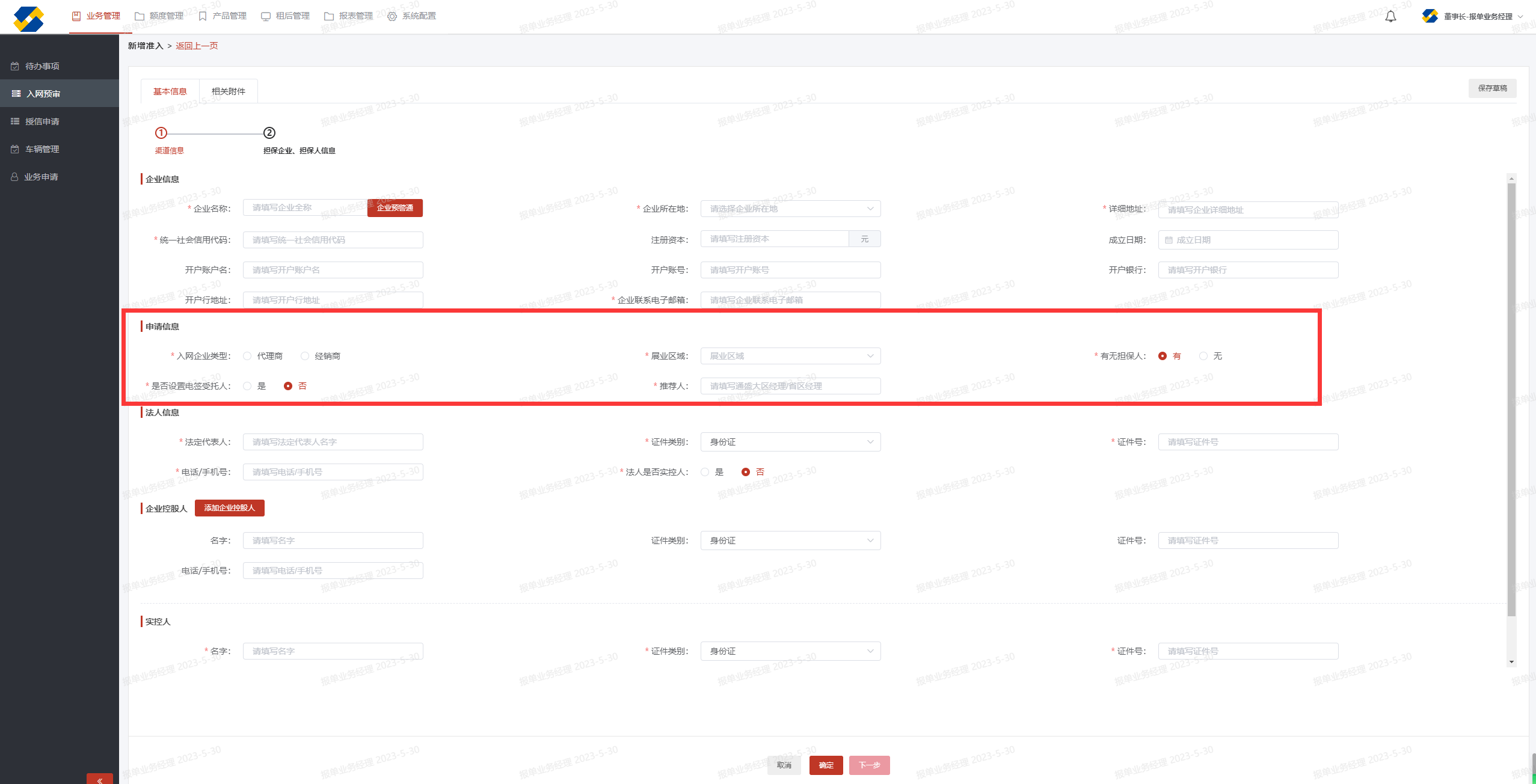
Task: Click the 业务申请 user icon in sidebar
Action: click(x=15, y=177)
